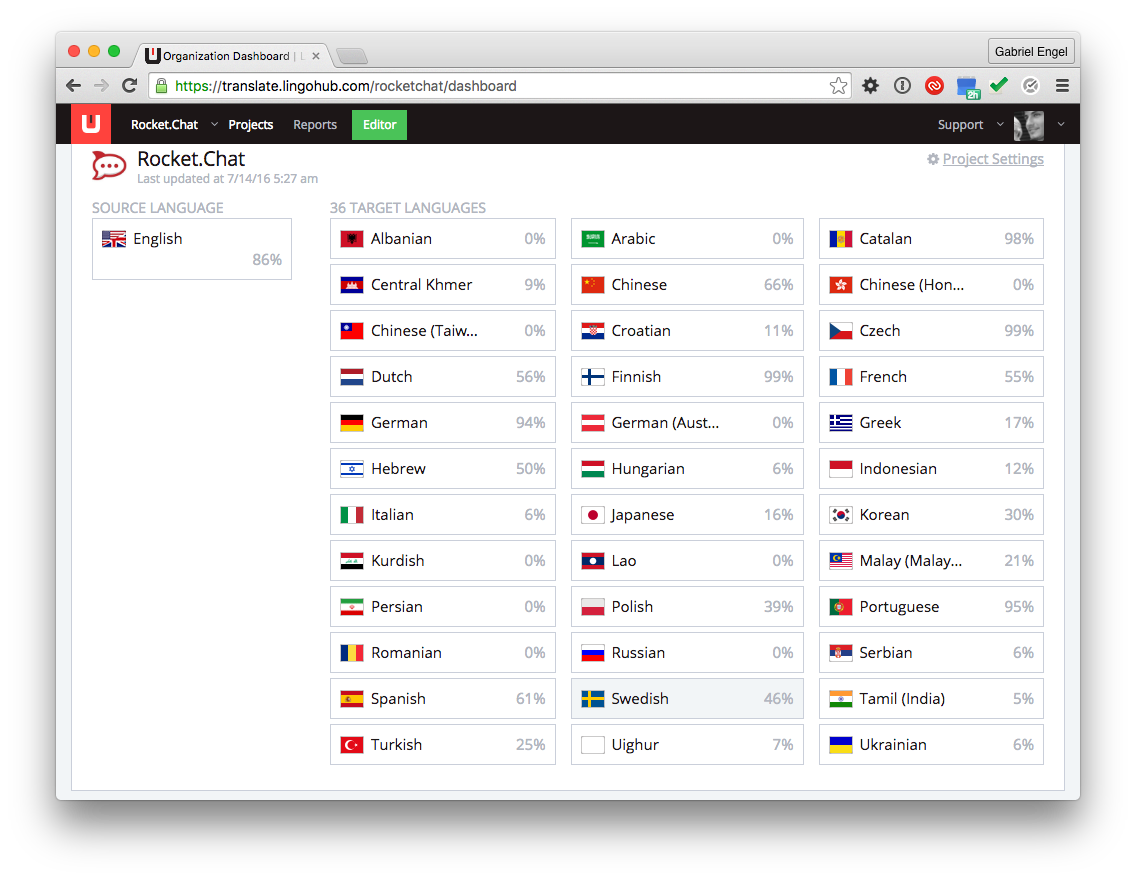Click the Japanese flag icon

(x=593, y=514)
